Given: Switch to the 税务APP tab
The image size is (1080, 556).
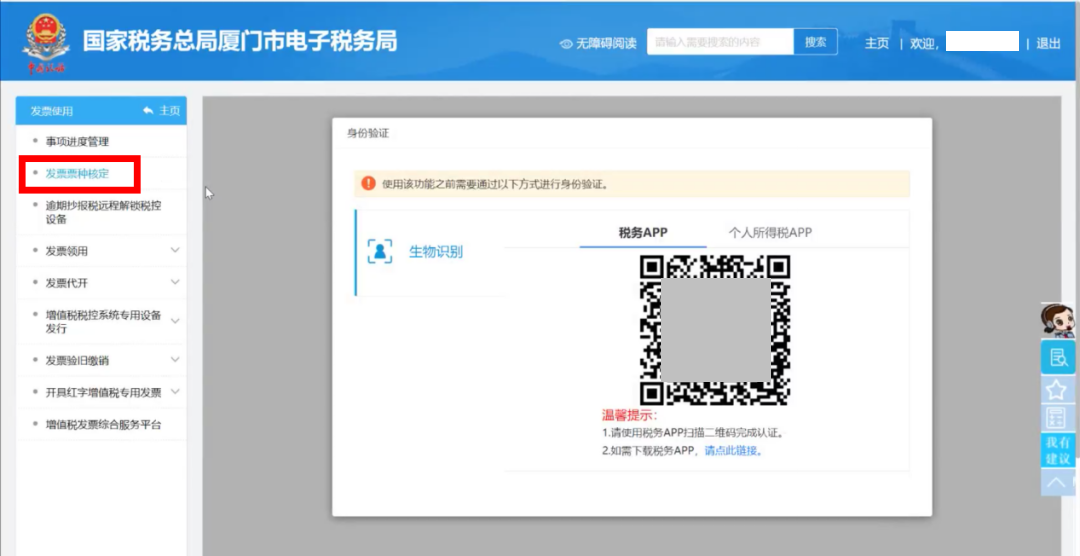Looking at the screenshot, I should tap(643, 233).
